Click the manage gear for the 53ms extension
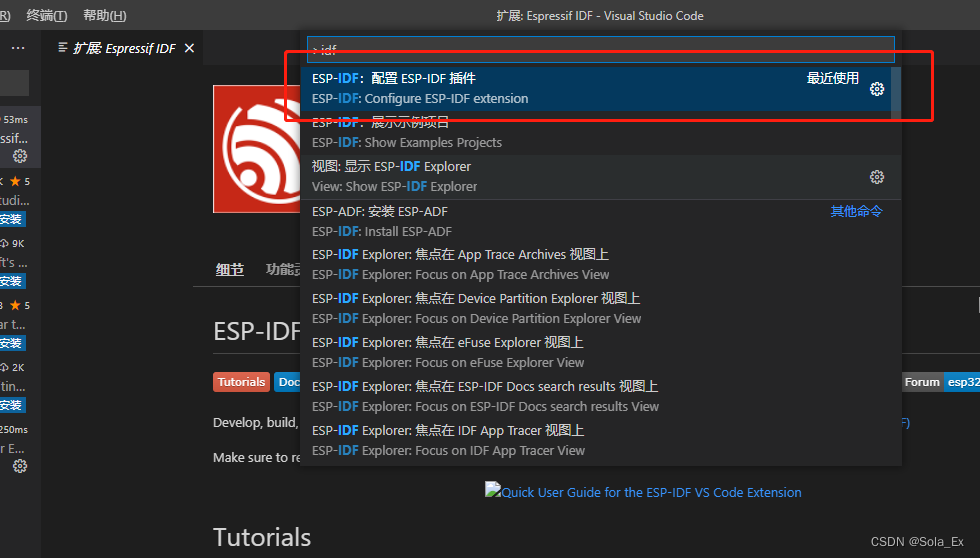This screenshot has width=980, height=558. click(20, 156)
